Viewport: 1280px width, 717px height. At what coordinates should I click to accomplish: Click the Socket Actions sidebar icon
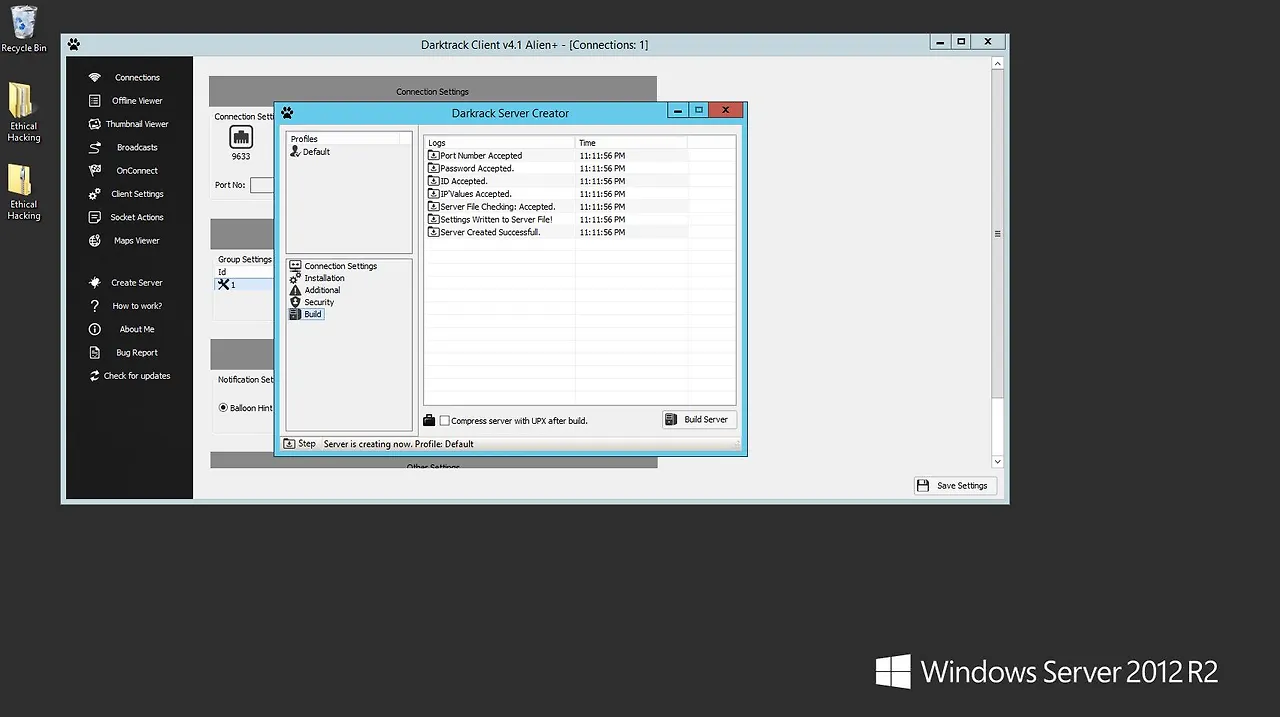tap(95, 217)
